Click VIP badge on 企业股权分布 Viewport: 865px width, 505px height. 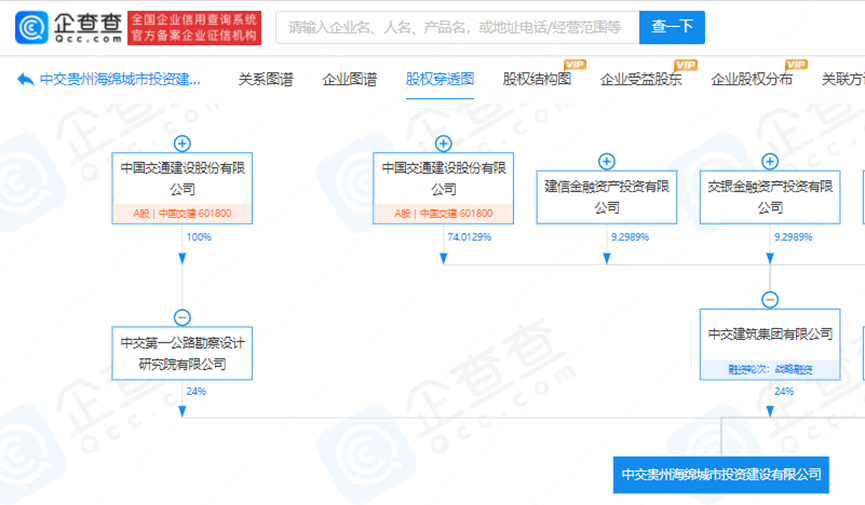click(x=796, y=65)
